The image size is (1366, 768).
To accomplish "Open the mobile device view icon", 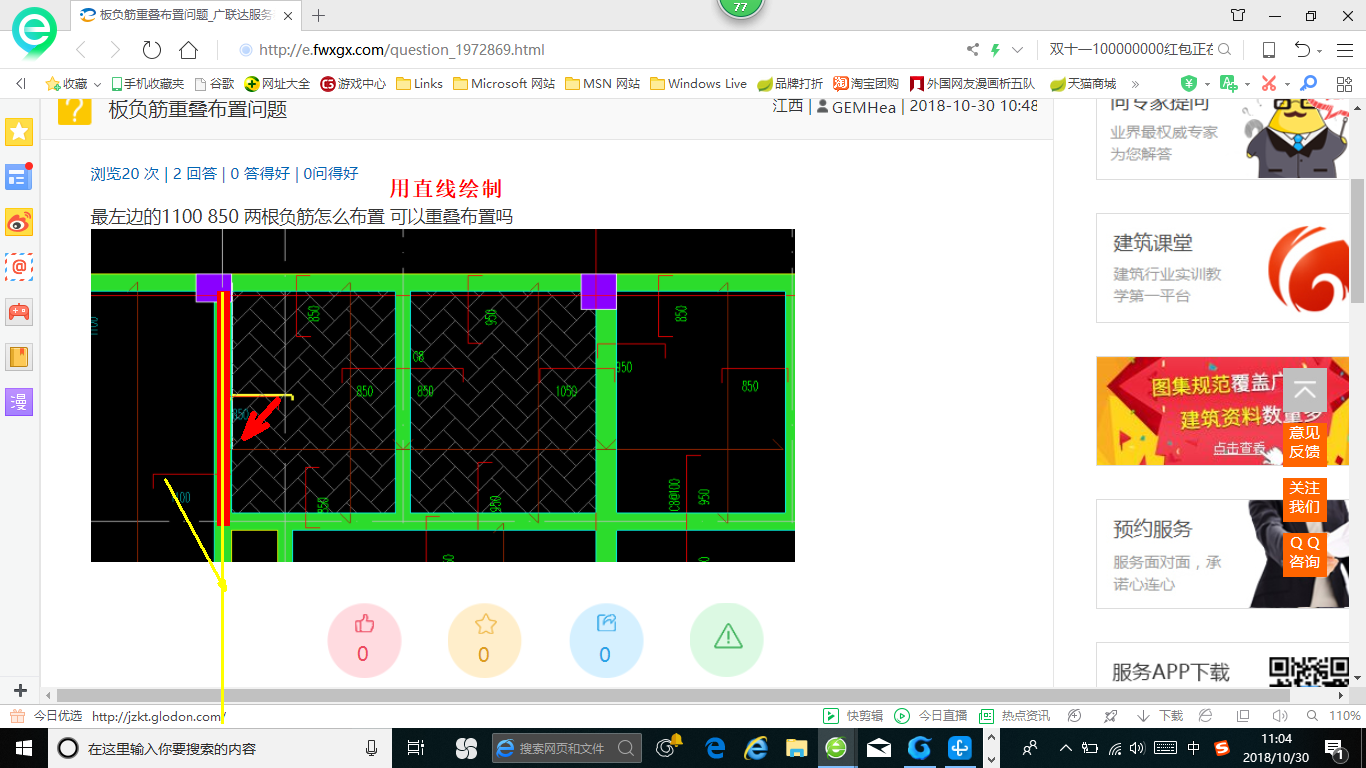I will point(1269,50).
